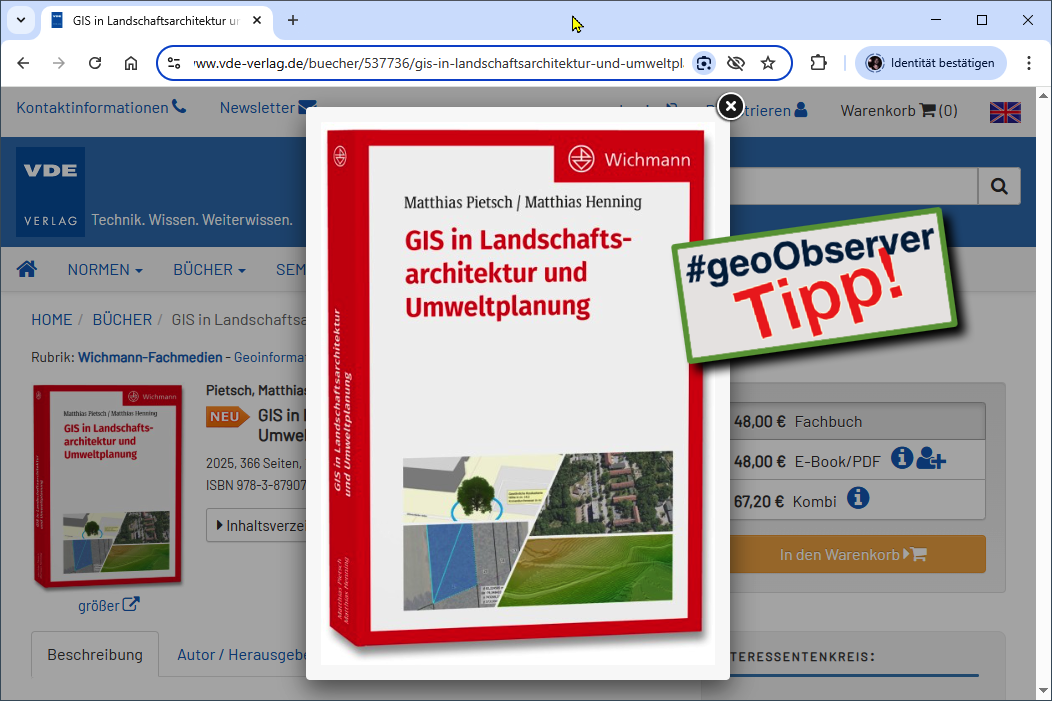Select the Beschreibung tab
The image size is (1052, 701).
coord(95,655)
